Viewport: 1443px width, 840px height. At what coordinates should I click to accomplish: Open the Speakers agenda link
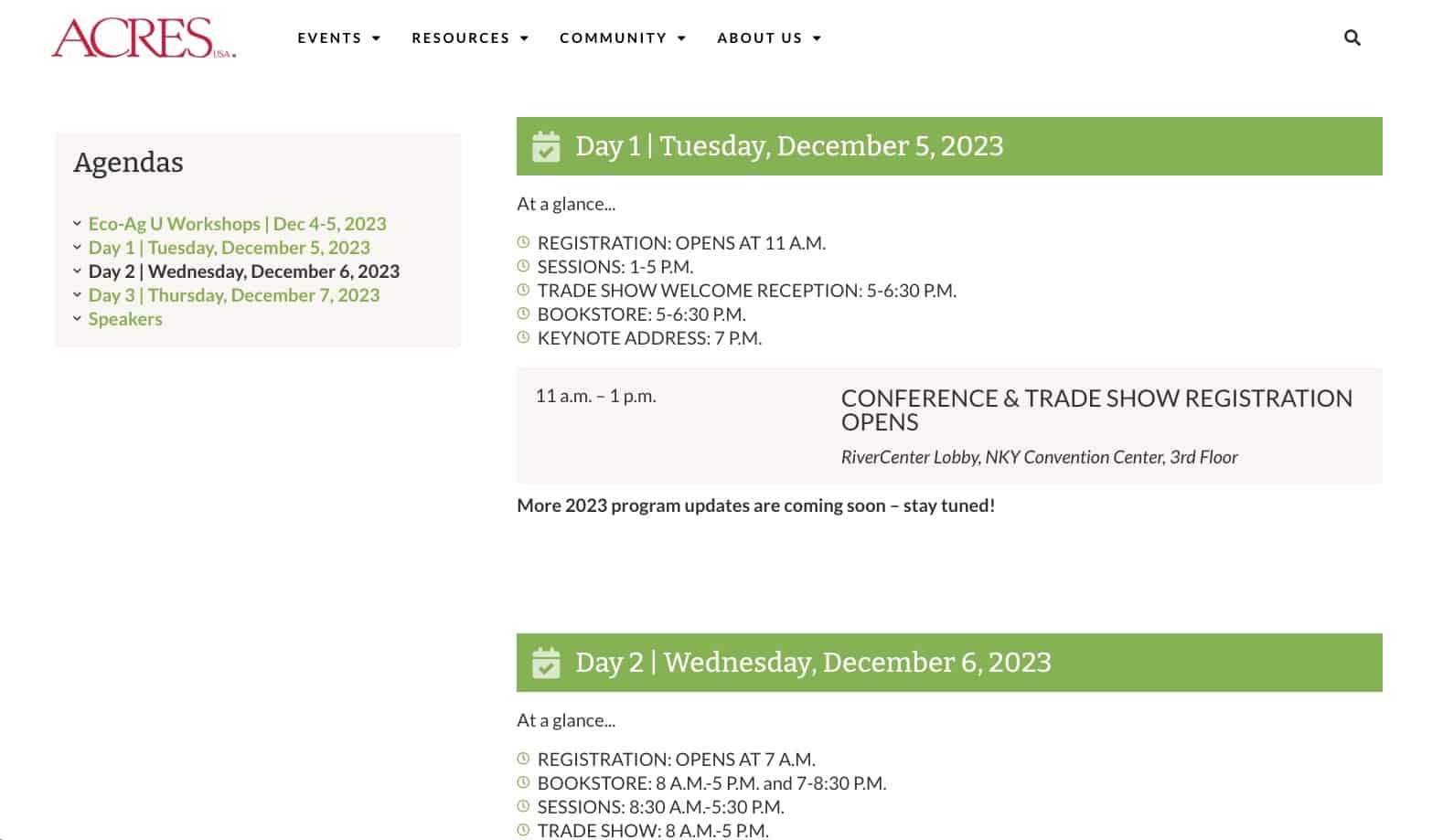[x=125, y=319]
